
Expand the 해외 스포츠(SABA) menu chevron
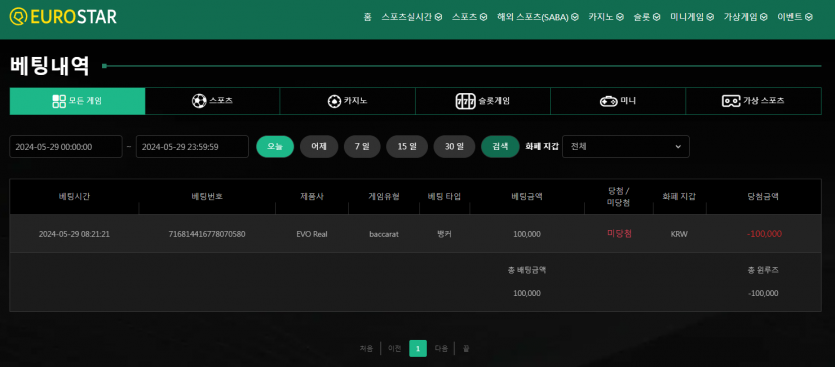(x=575, y=17)
